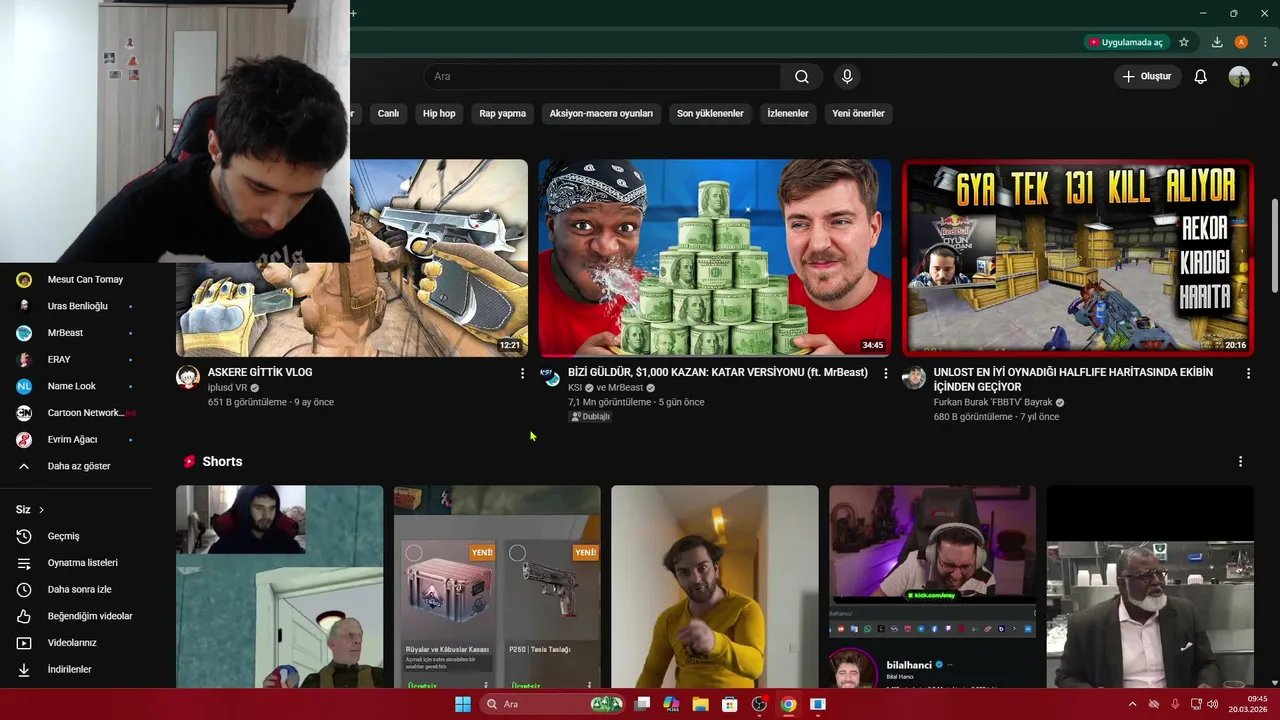Open Task View on taskbar
This screenshot has height=720, width=1280.
[642, 704]
